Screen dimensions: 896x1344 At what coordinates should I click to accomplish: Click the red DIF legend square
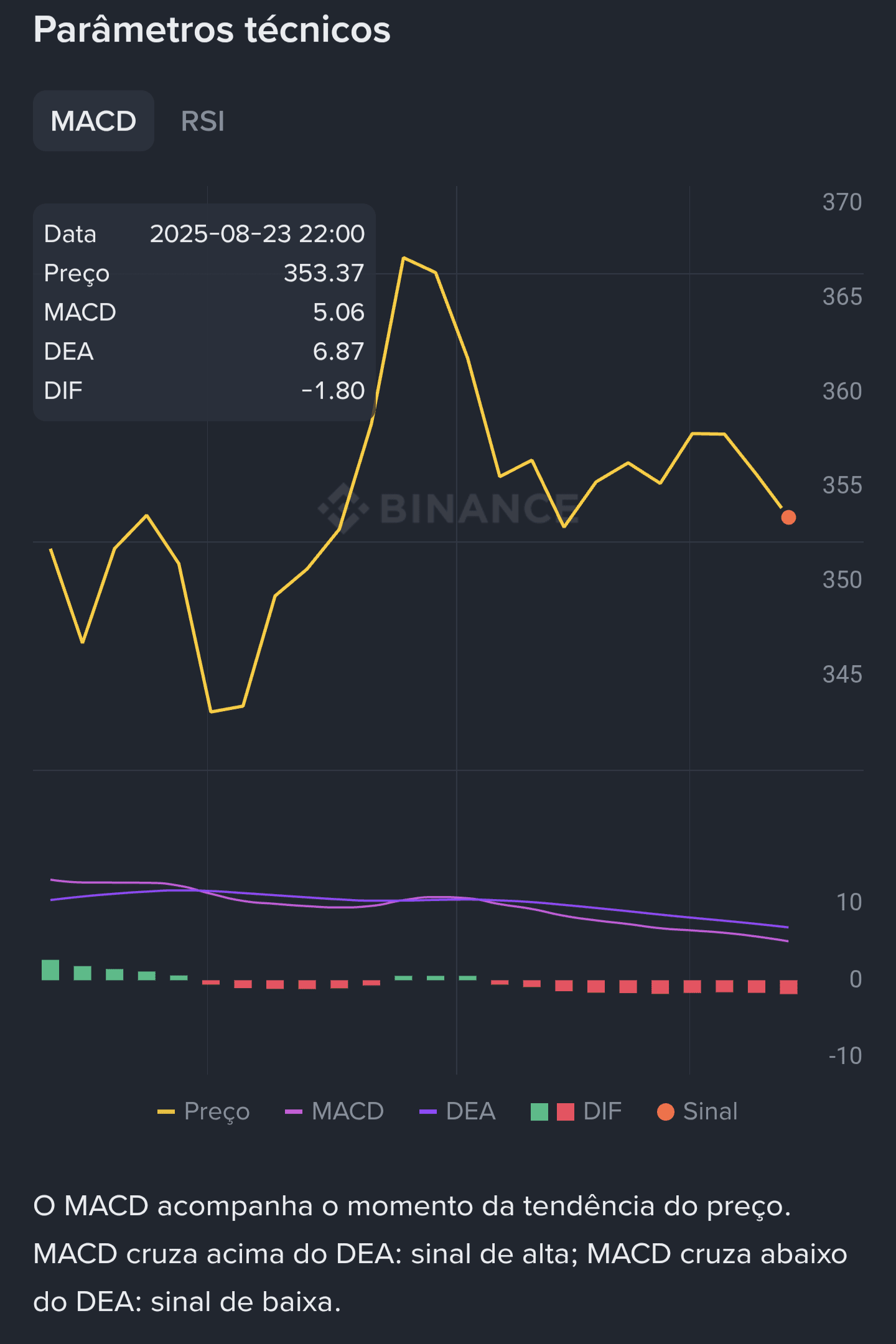[566, 1112]
